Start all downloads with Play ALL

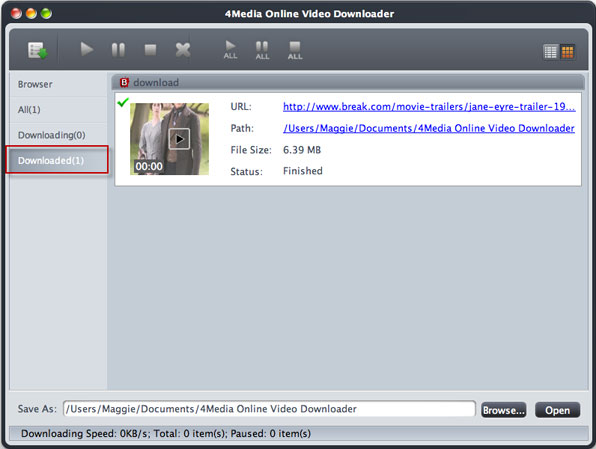pyautogui.click(x=230, y=50)
